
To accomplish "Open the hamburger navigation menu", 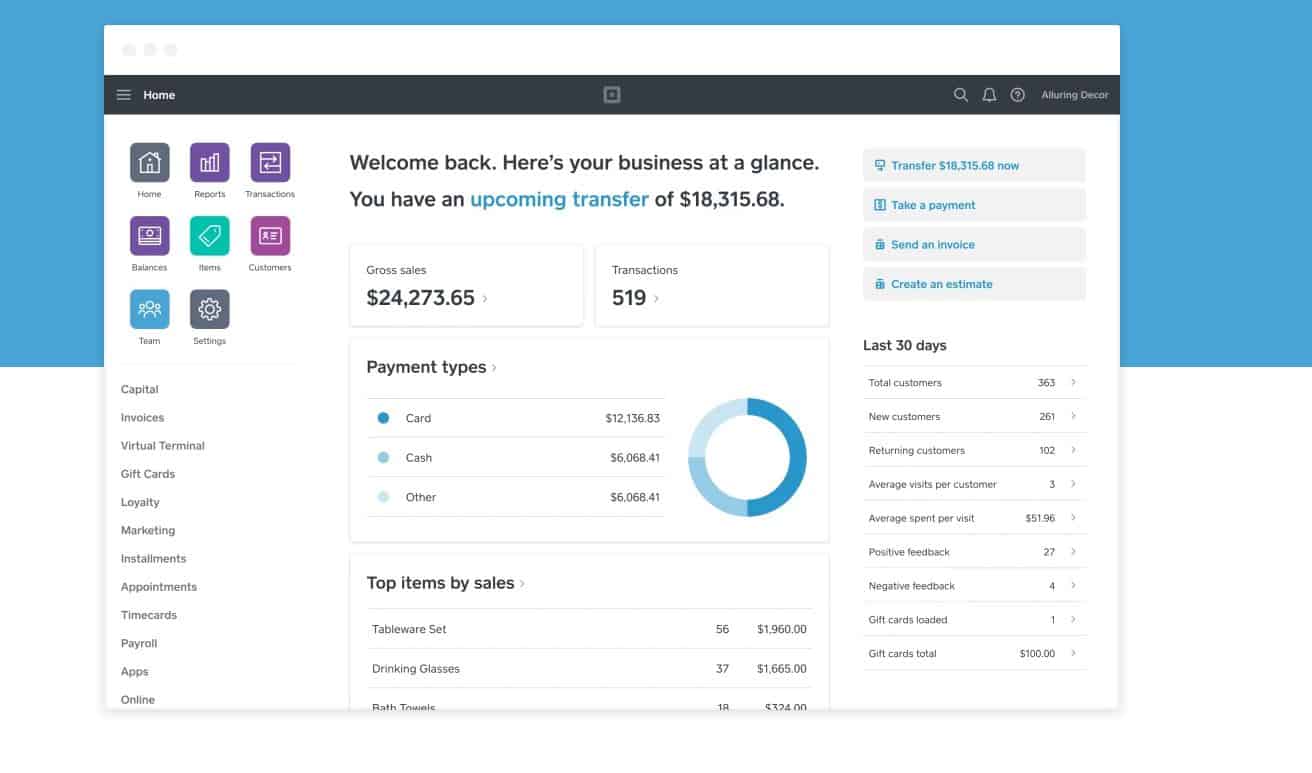I will click(x=123, y=94).
